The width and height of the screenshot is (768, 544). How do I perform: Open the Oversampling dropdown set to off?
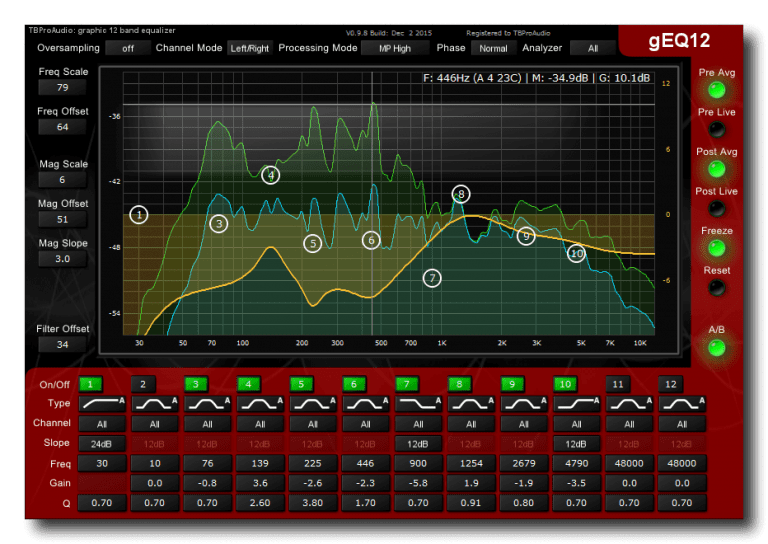(x=128, y=48)
